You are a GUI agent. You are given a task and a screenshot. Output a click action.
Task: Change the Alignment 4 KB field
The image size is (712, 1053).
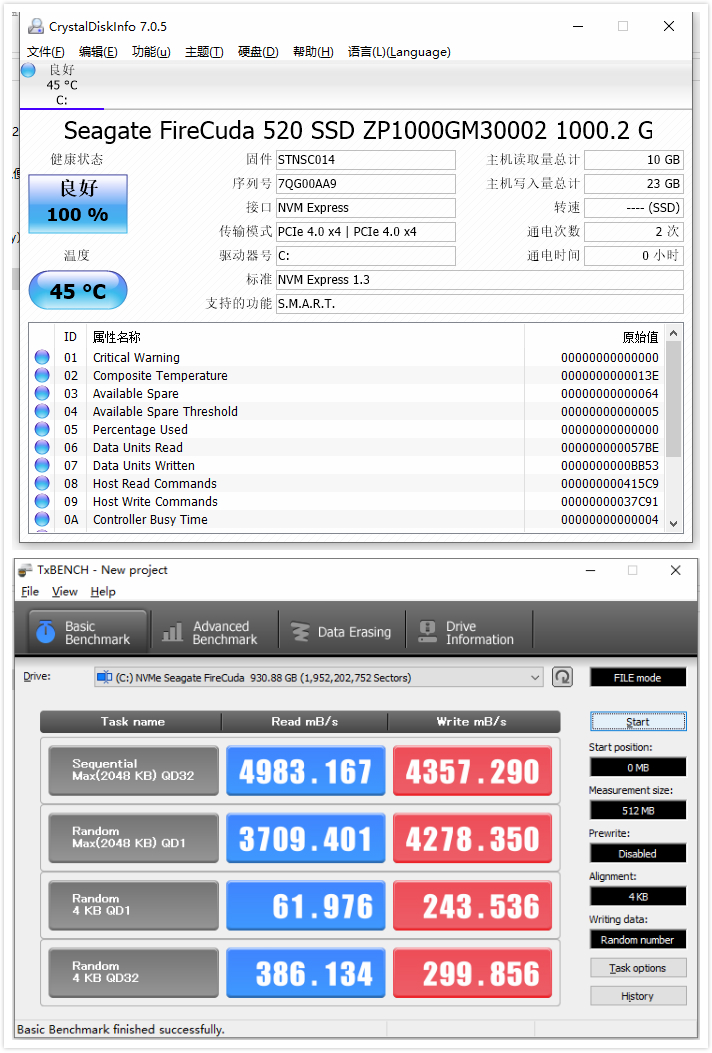tap(638, 896)
